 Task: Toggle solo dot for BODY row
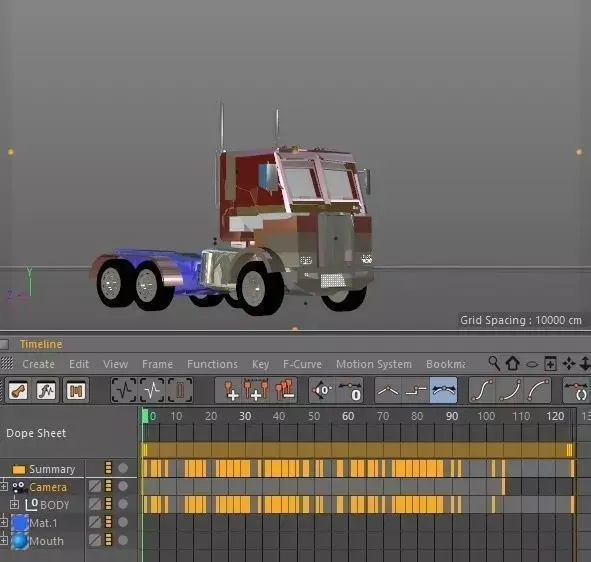click(123, 504)
